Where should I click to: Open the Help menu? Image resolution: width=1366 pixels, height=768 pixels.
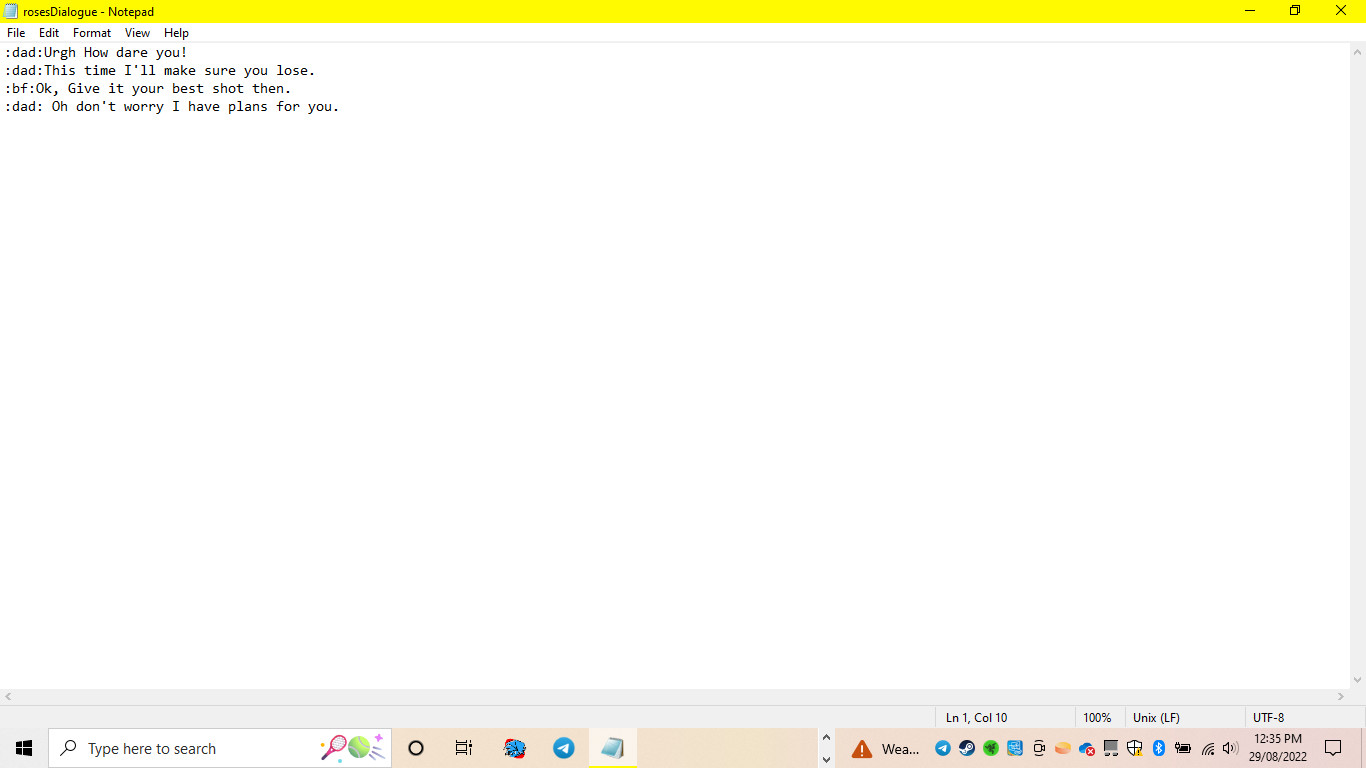(x=176, y=33)
